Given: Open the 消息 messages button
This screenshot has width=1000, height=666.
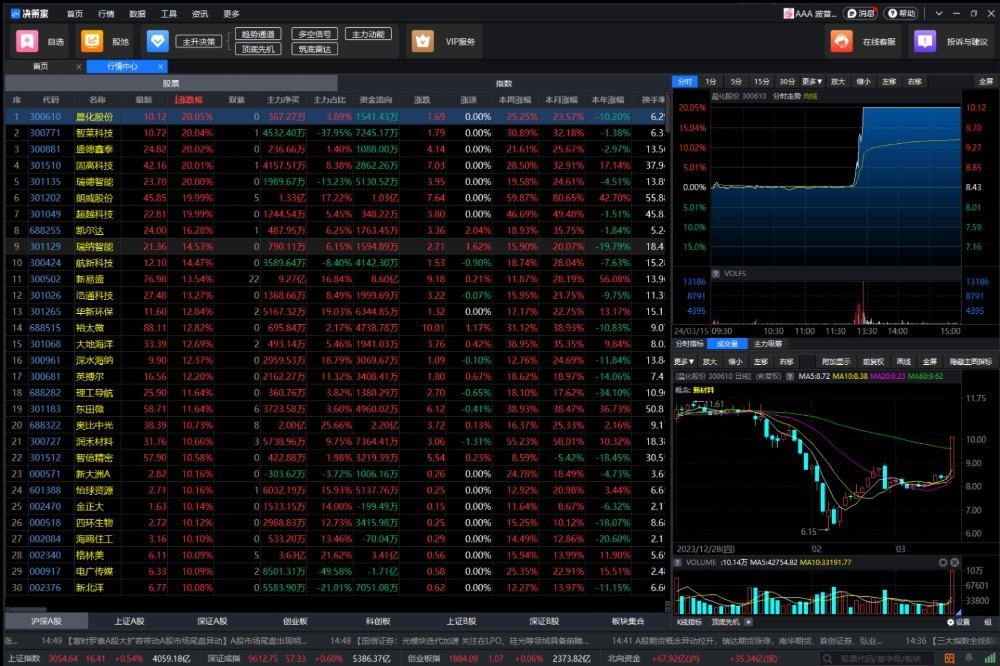Looking at the screenshot, I should click(x=861, y=13).
